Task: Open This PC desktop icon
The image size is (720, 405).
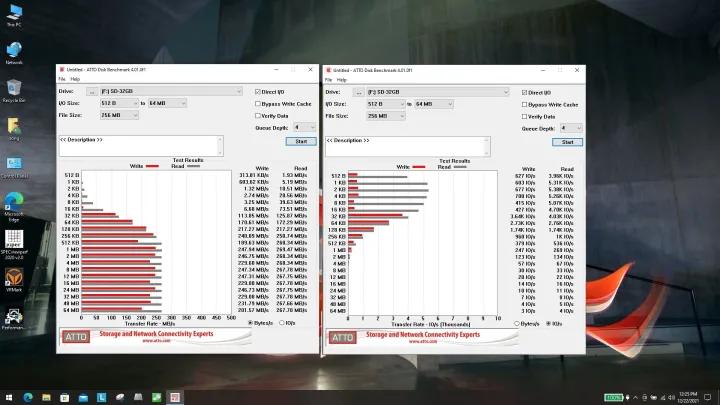Action: (x=14, y=15)
